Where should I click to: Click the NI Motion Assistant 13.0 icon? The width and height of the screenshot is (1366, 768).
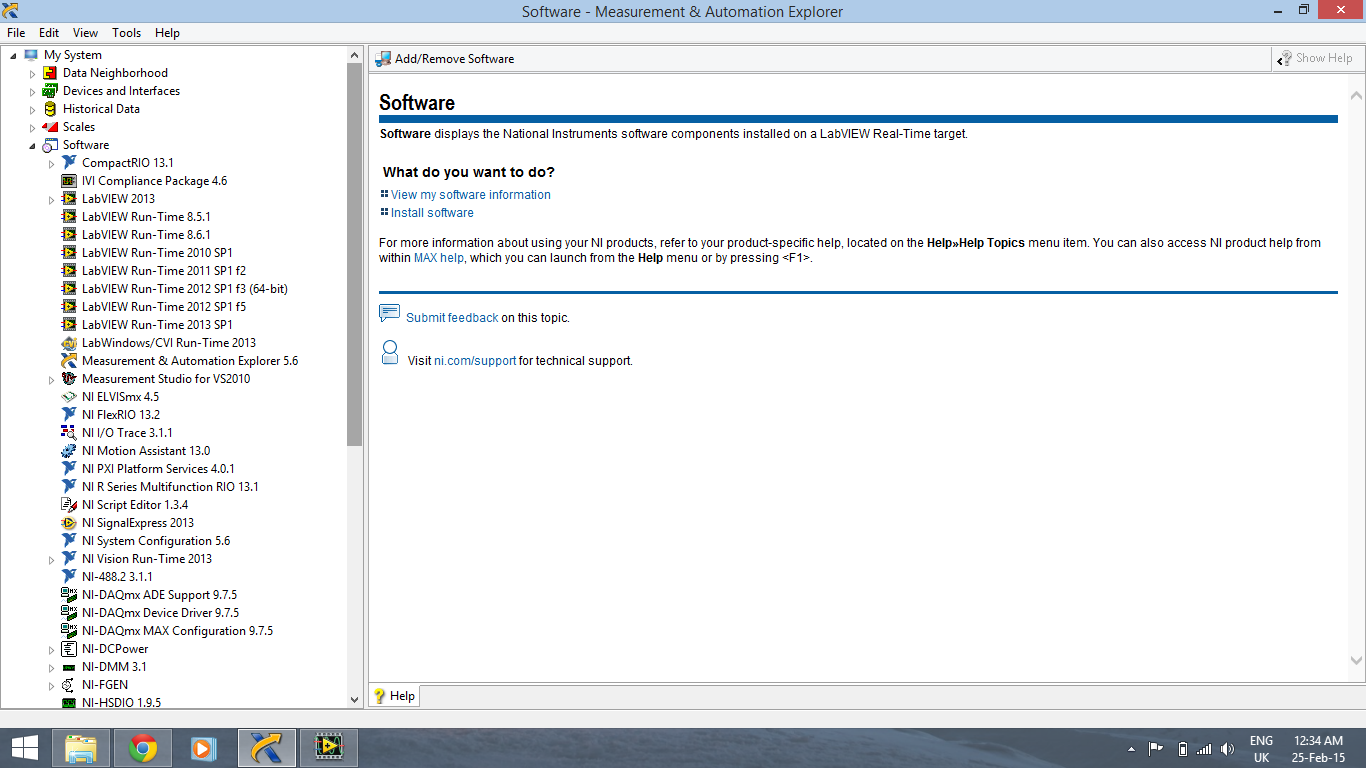69,451
